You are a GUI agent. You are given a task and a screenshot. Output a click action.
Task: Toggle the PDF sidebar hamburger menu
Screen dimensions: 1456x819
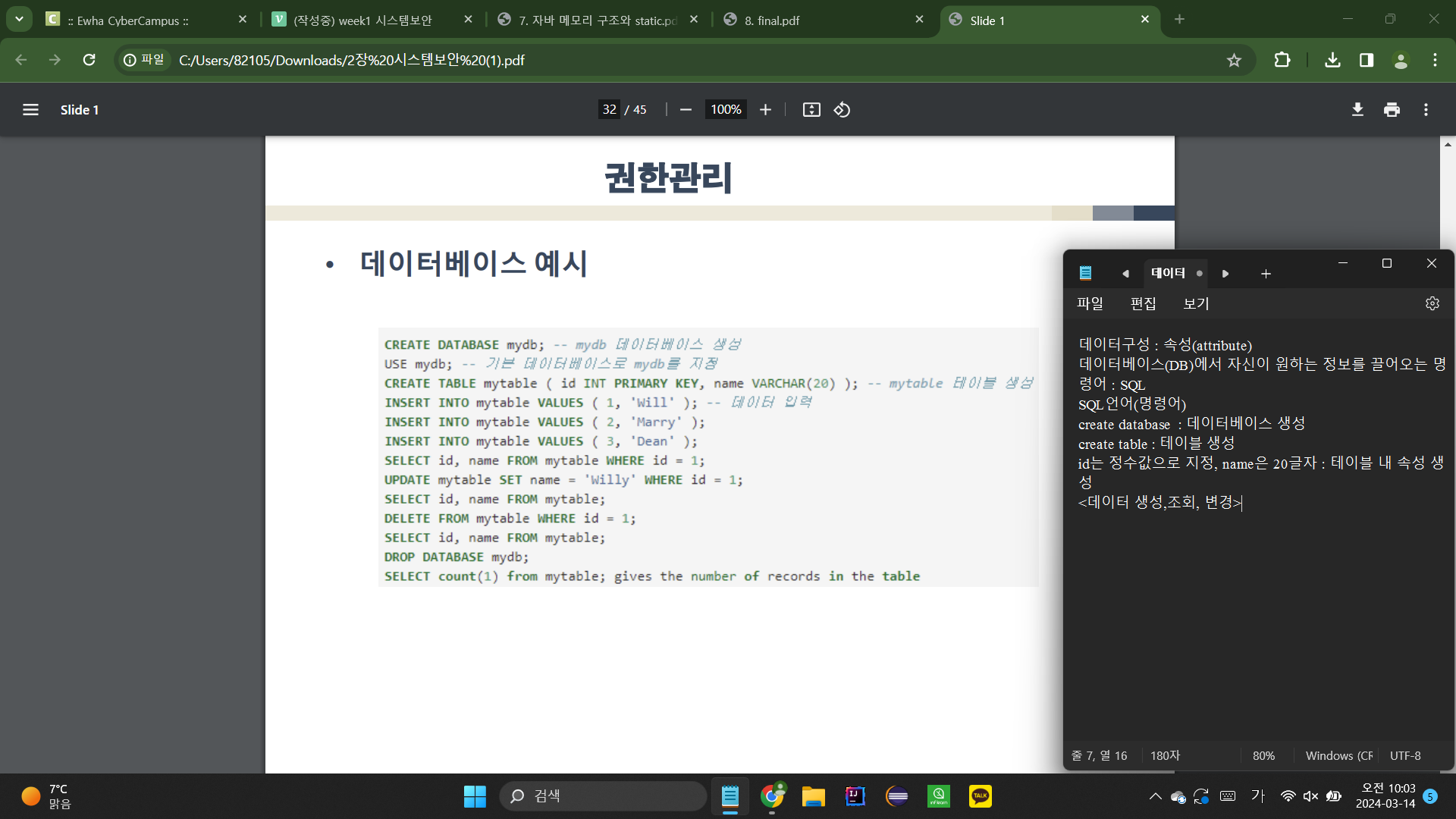point(30,110)
